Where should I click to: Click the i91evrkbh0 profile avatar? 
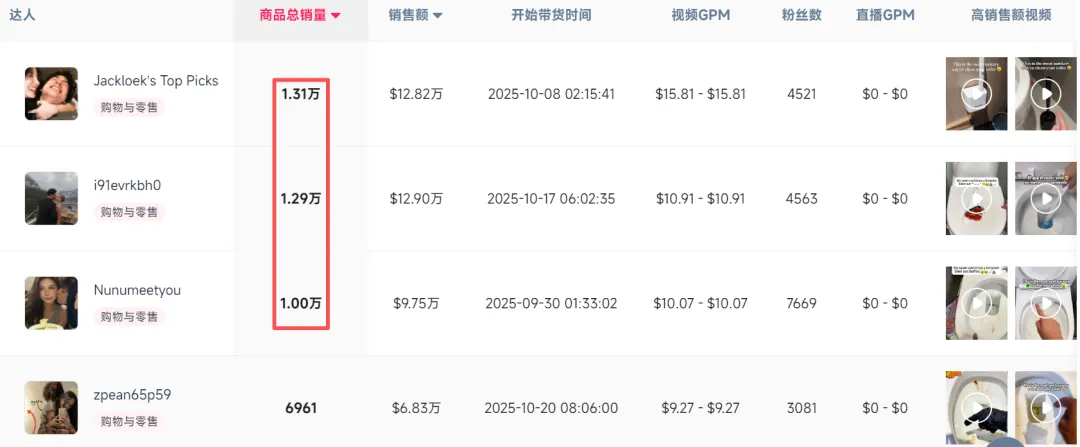pyautogui.click(x=51, y=198)
